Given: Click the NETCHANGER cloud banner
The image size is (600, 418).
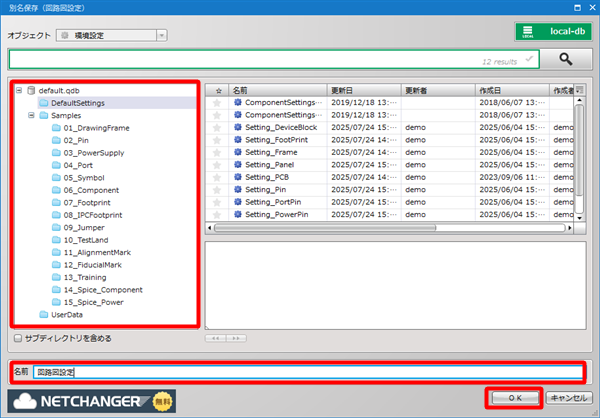Looking at the screenshot, I should (x=91, y=399).
